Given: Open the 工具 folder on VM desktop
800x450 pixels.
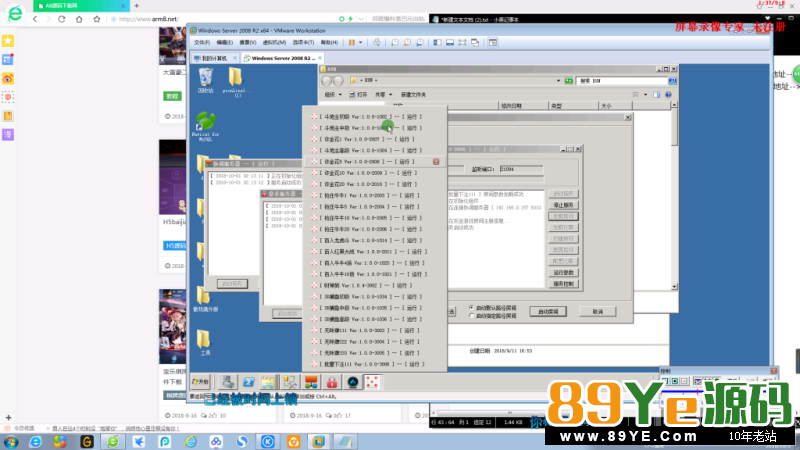Looking at the screenshot, I should click(205, 342).
